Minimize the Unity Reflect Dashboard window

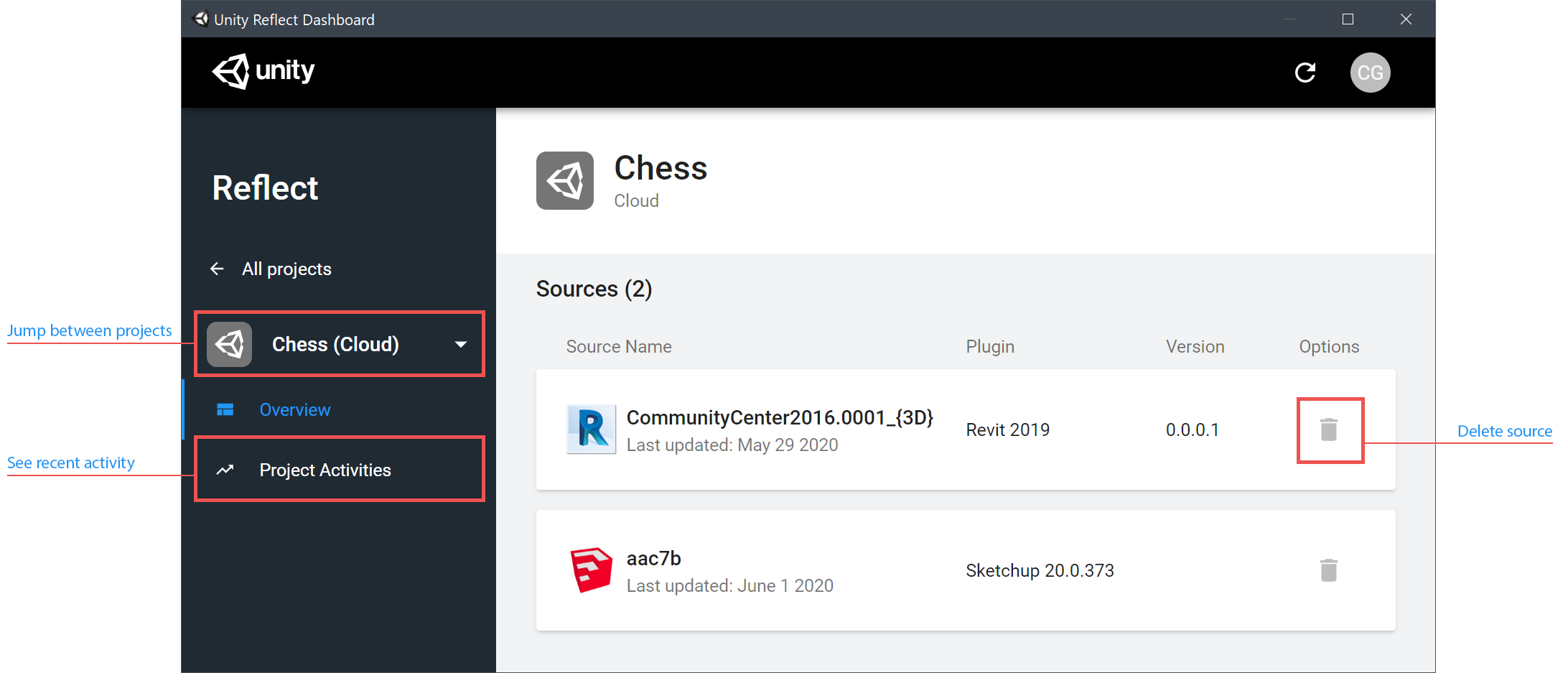pos(1289,19)
